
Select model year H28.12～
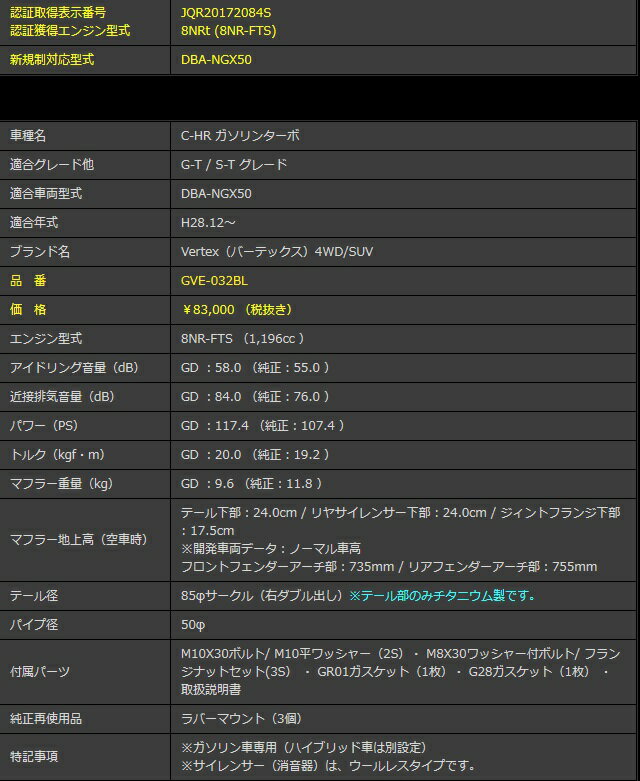tap(208, 222)
